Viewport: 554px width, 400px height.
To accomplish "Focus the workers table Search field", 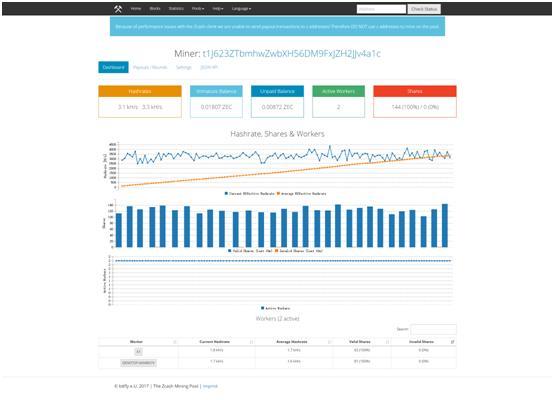I will 433,329.
